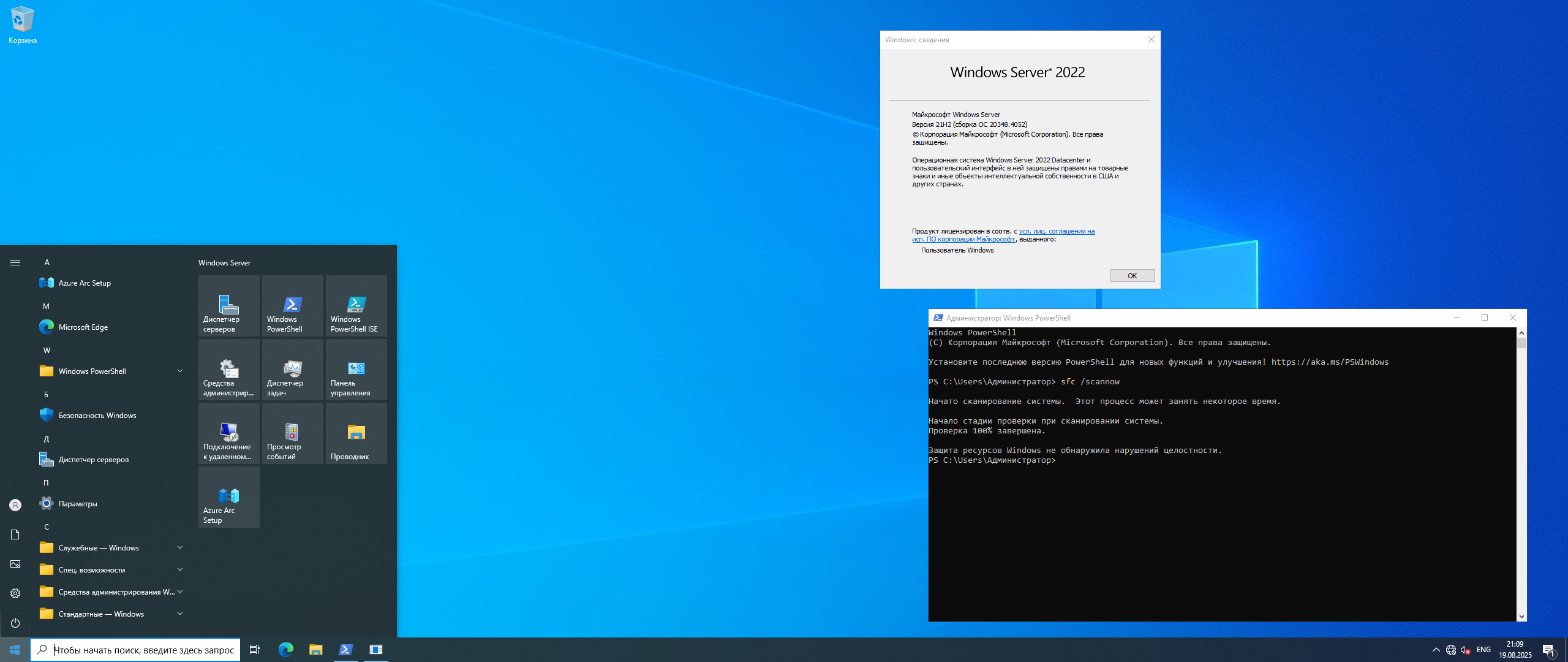
Task: Open the Средства администрирования tile
Action: (229, 370)
